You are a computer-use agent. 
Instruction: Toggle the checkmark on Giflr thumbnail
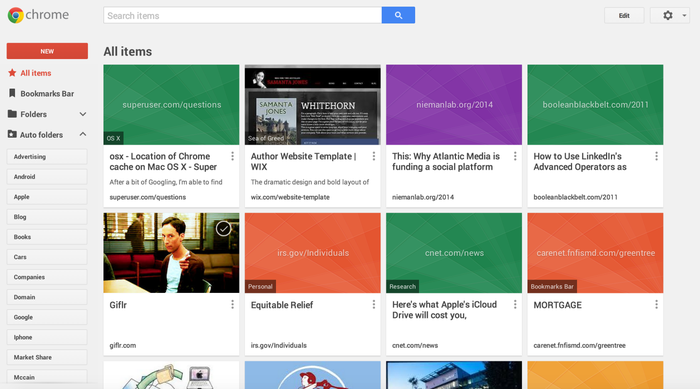click(x=224, y=229)
